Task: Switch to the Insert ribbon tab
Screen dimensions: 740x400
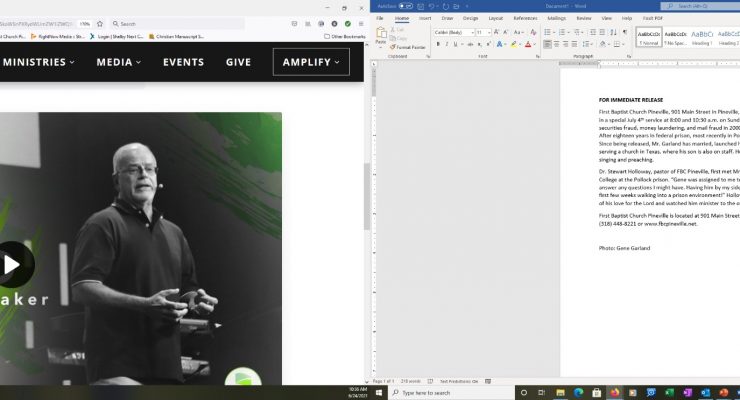Action: (x=425, y=18)
